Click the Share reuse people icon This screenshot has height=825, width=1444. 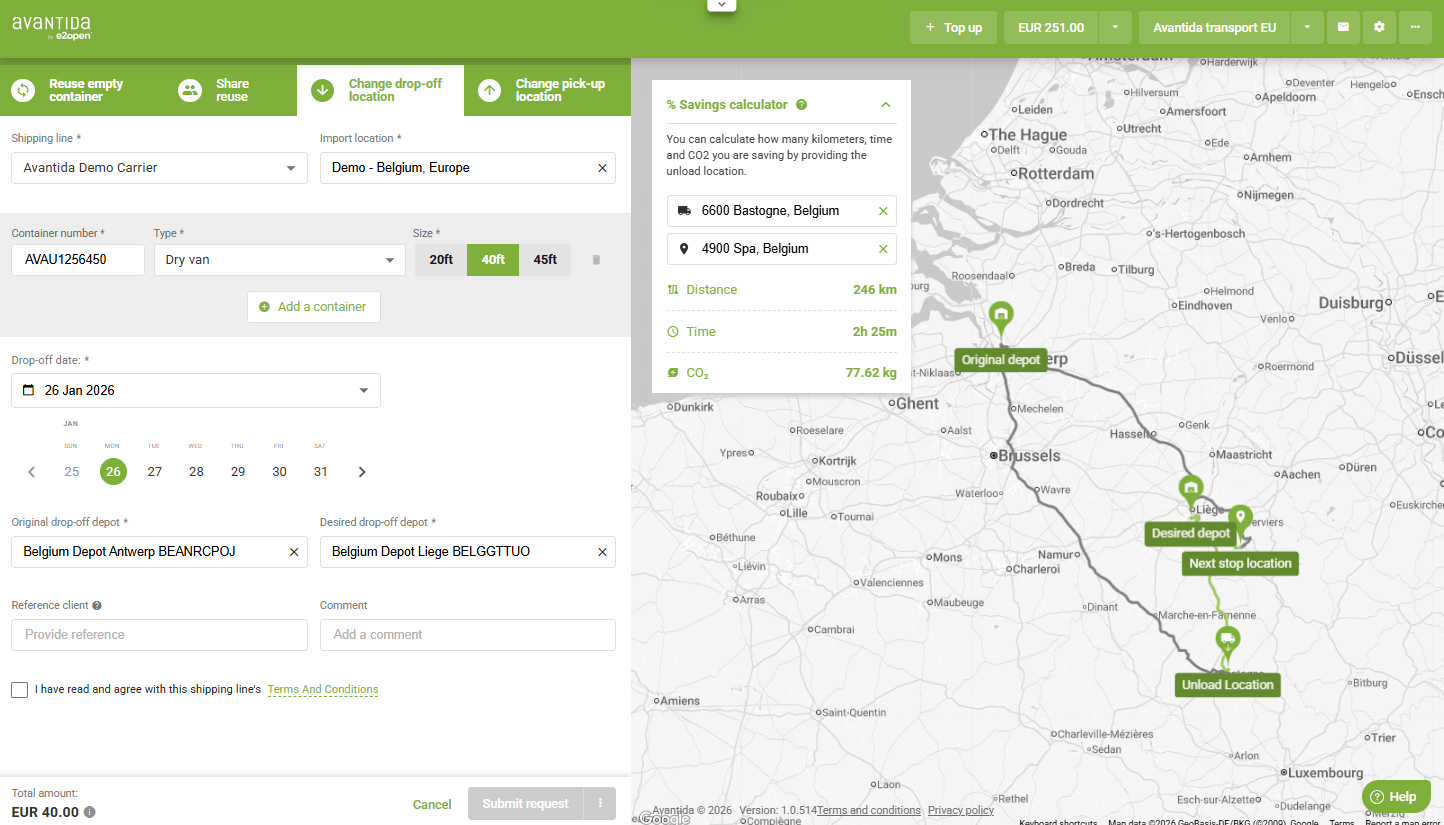[x=190, y=90]
